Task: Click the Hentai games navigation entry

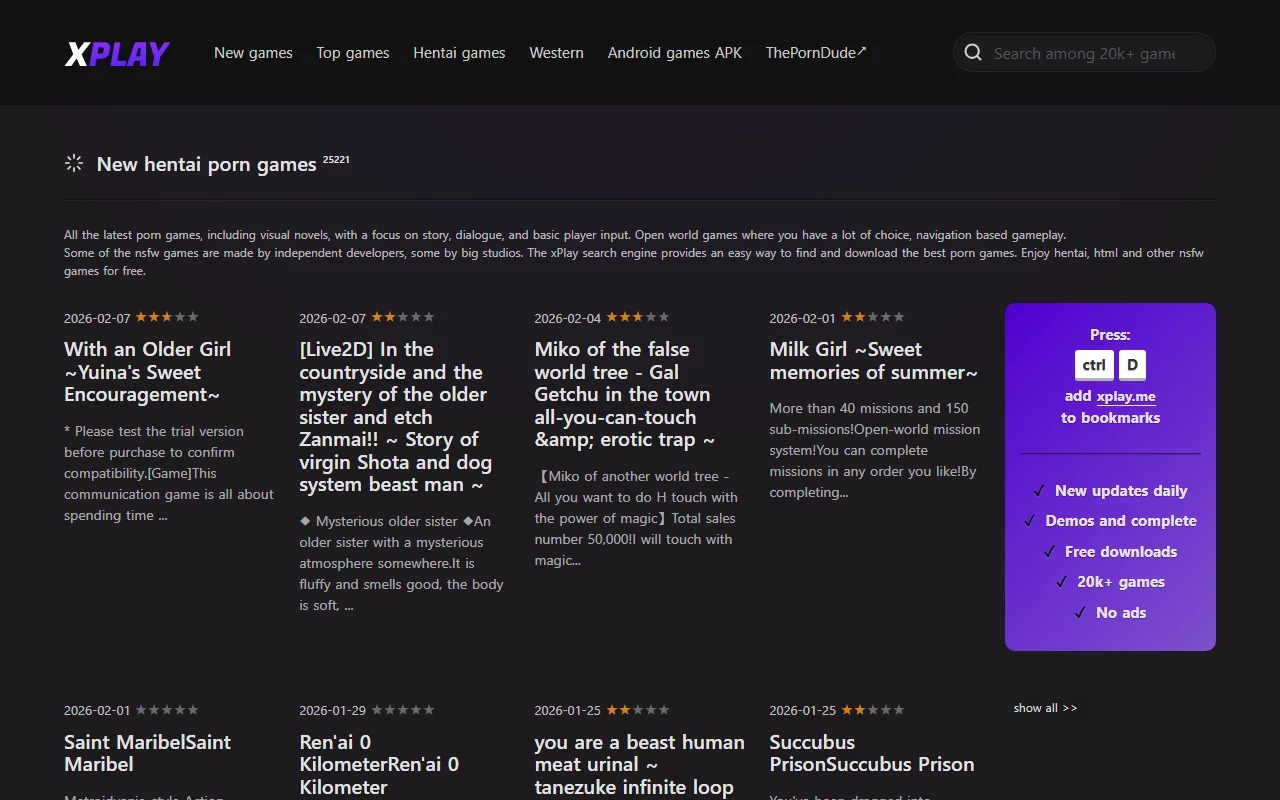Action: [x=459, y=52]
